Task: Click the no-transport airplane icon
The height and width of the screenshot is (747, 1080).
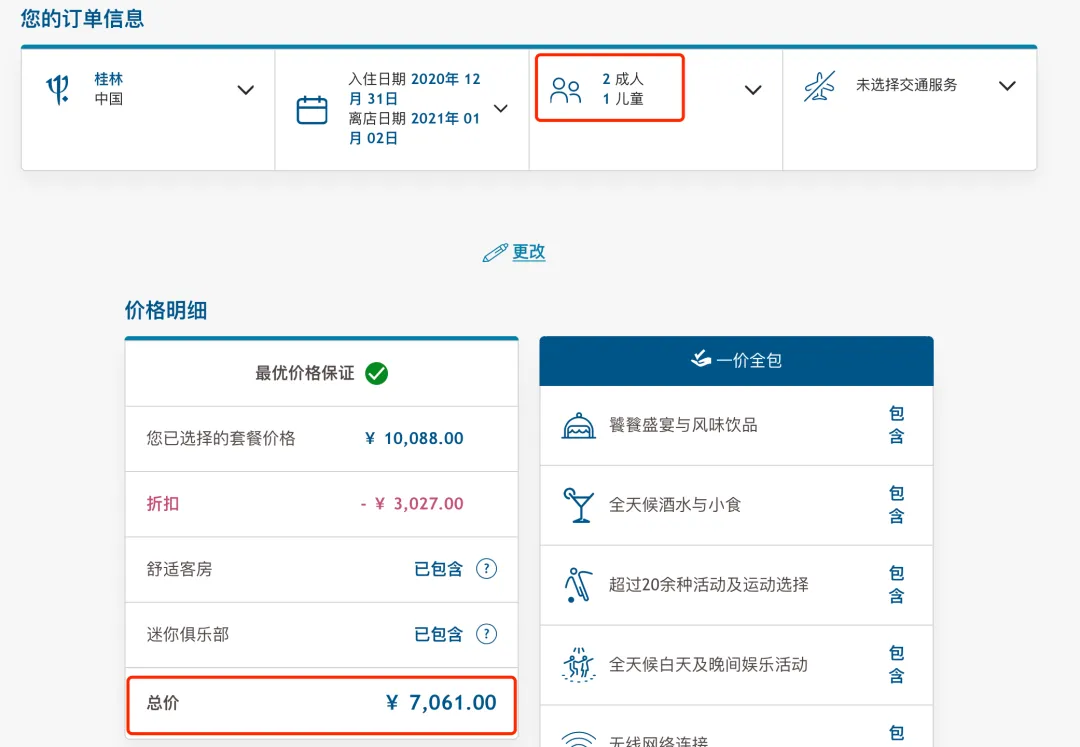Action: 819,86
